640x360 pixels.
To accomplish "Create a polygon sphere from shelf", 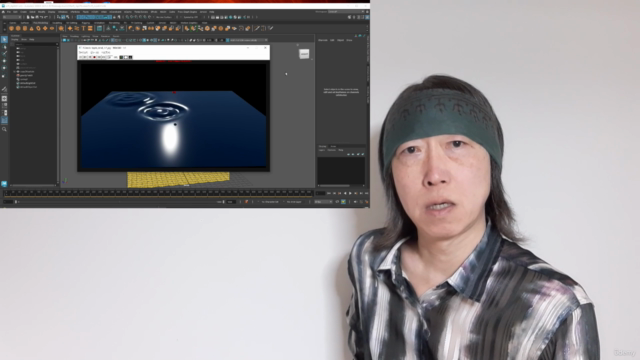I will 11,29.
